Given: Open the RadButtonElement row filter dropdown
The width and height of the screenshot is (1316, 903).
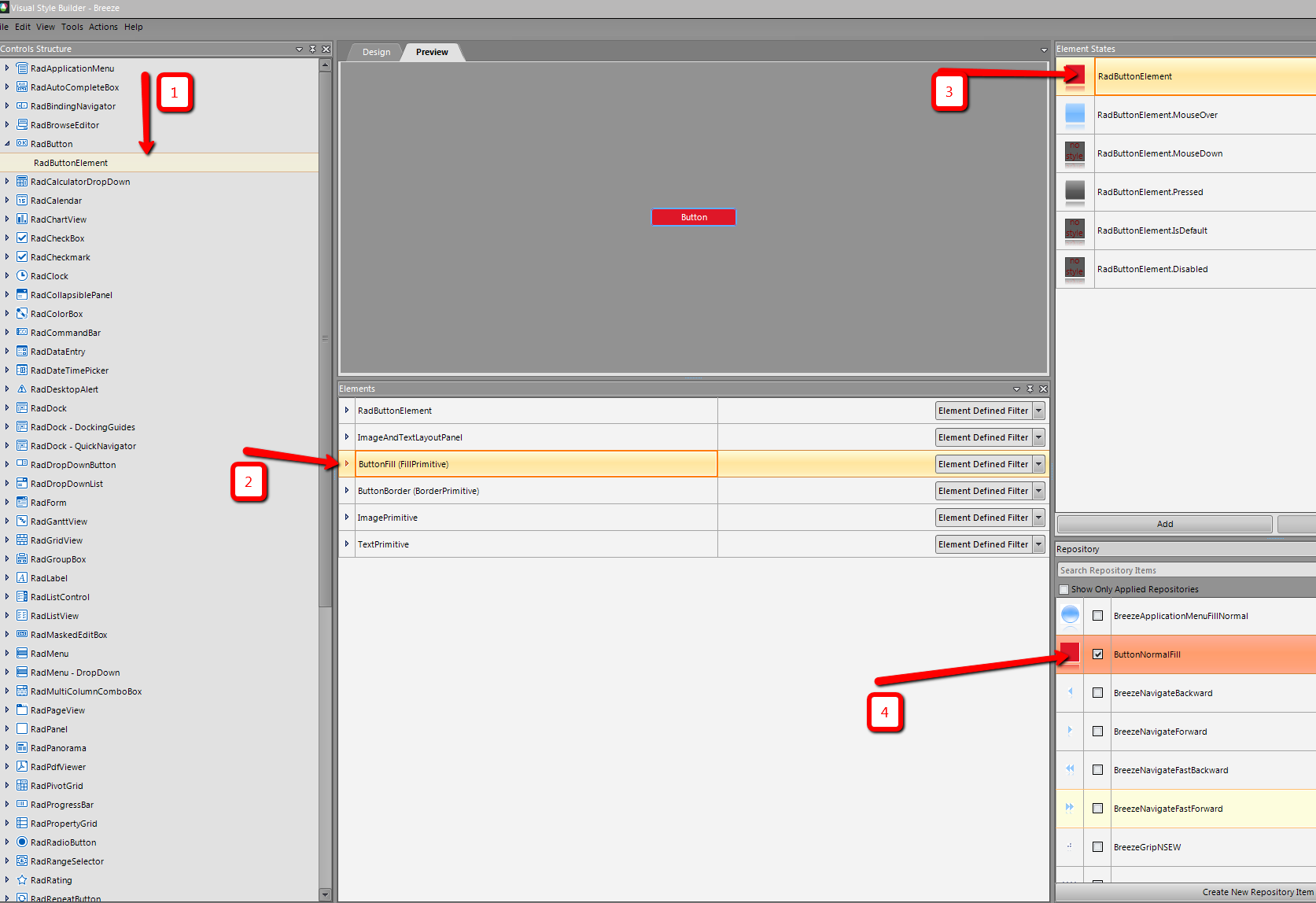Looking at the screenshot, I should pos(1038,411).
